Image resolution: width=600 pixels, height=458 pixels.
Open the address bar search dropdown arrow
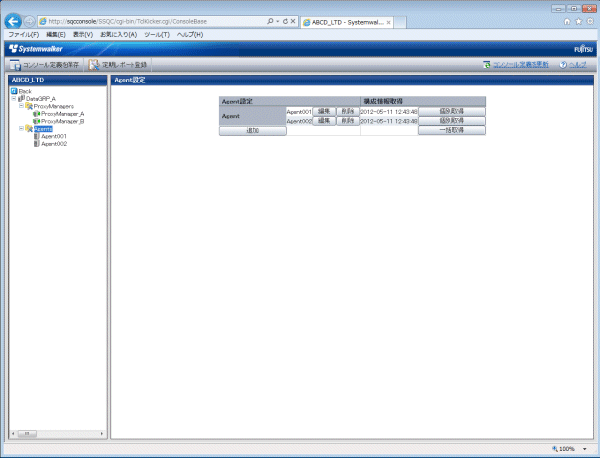click(278, 21)
